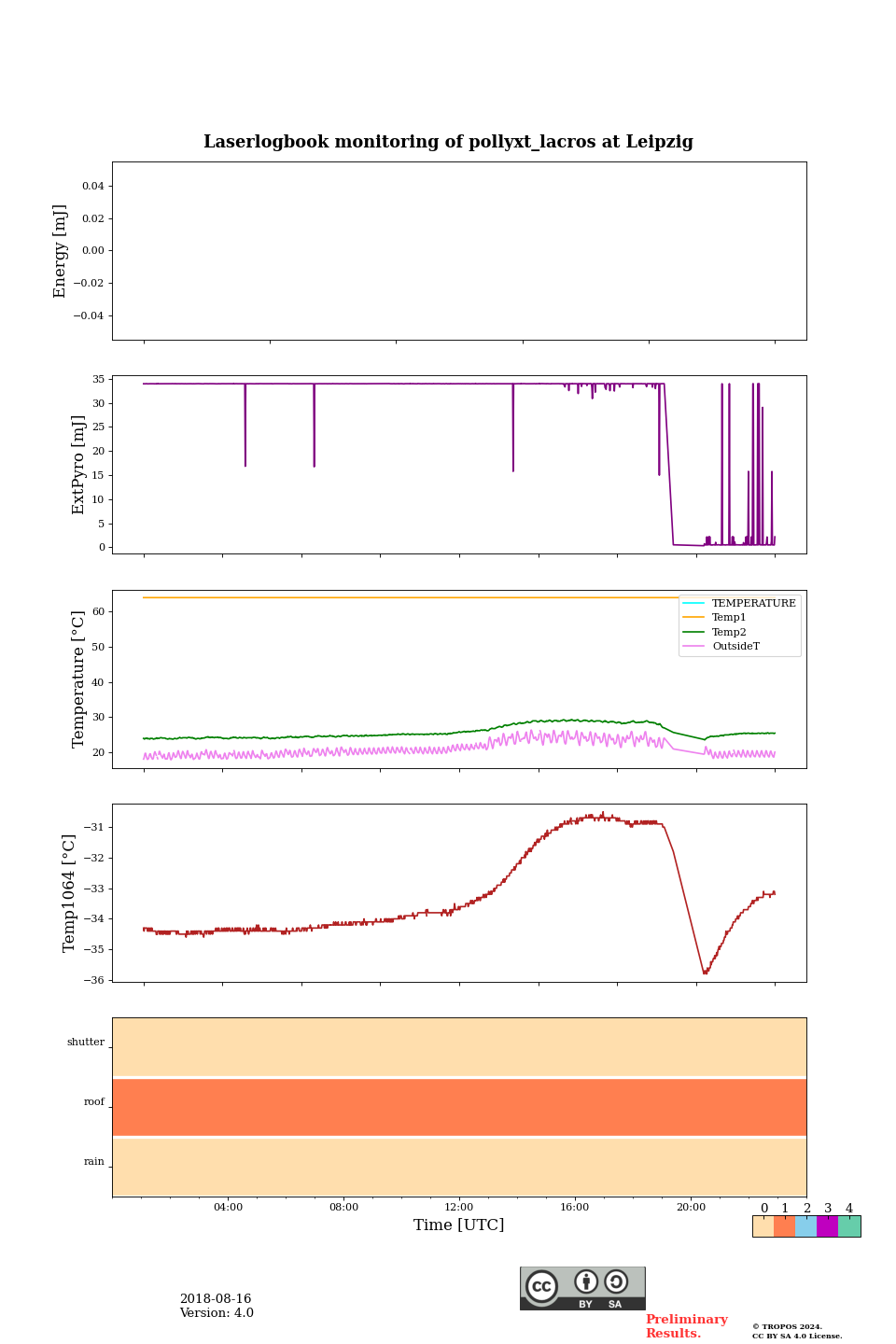Select orange colorbar swatch for value 1
Screen dimensions: 896x1344
pyautogui.click(x=784, y=1226)
